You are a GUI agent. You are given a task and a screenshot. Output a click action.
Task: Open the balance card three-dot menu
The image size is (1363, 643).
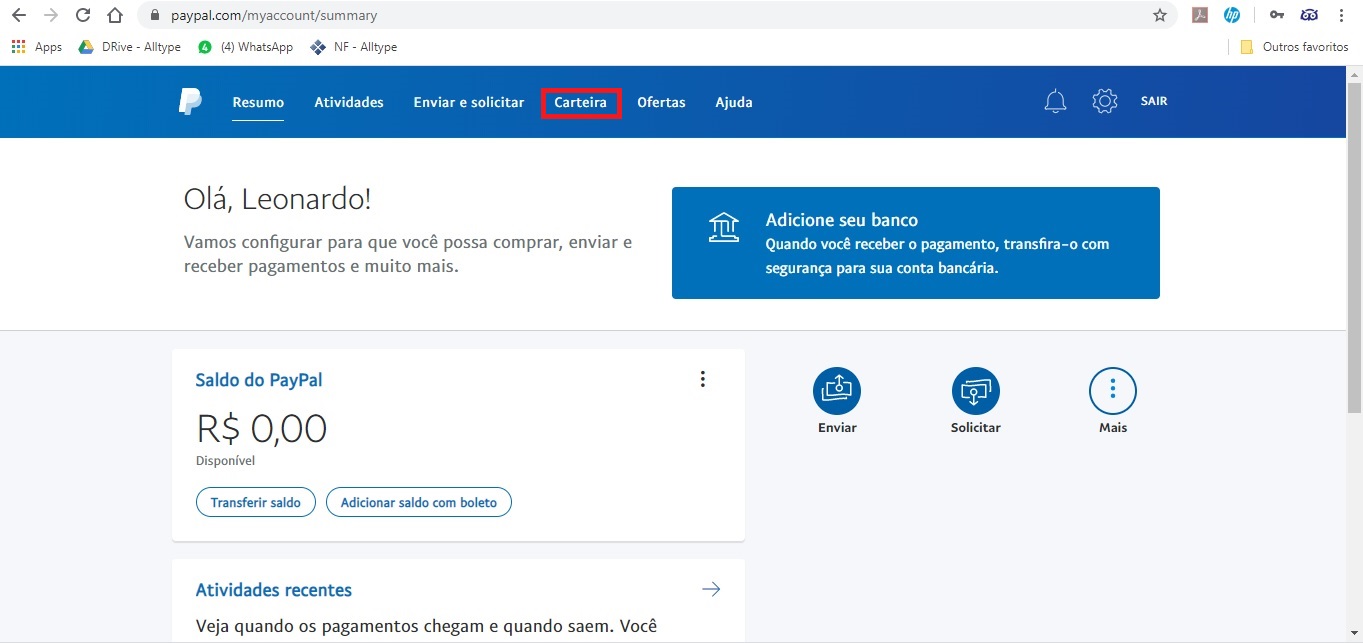coord(703,379)
